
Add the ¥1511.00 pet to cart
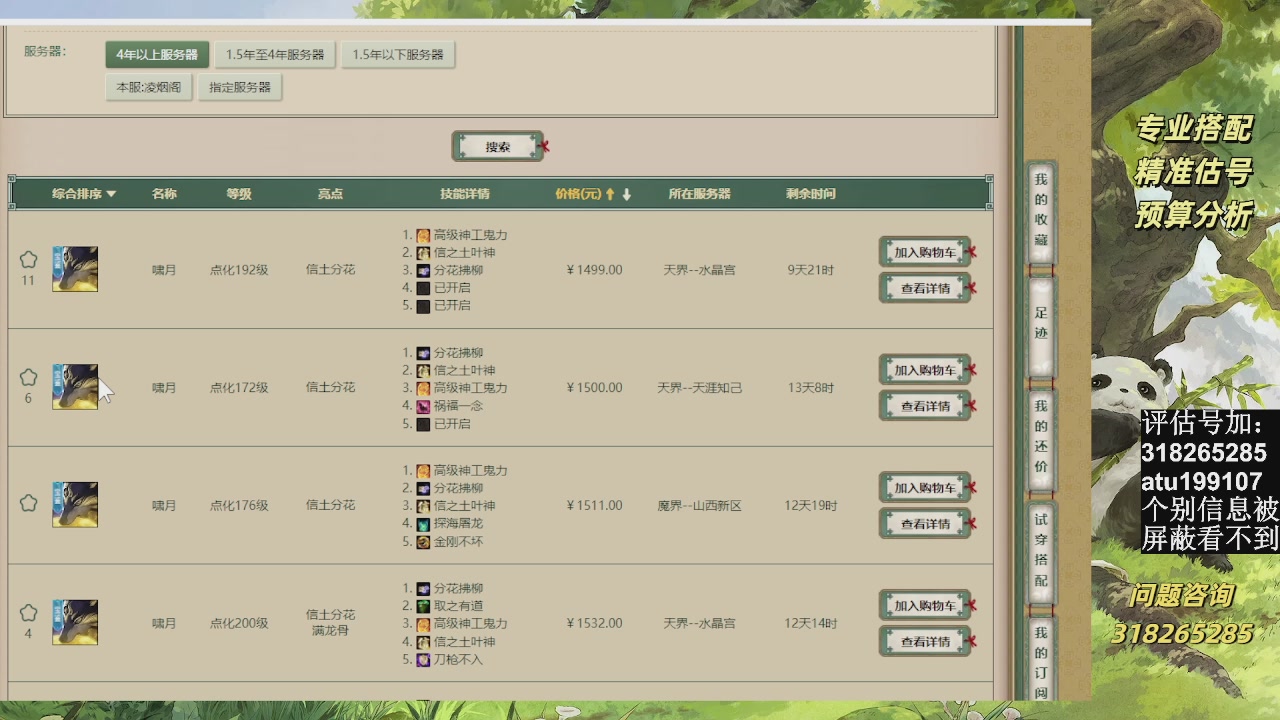[x=925, y=488]
